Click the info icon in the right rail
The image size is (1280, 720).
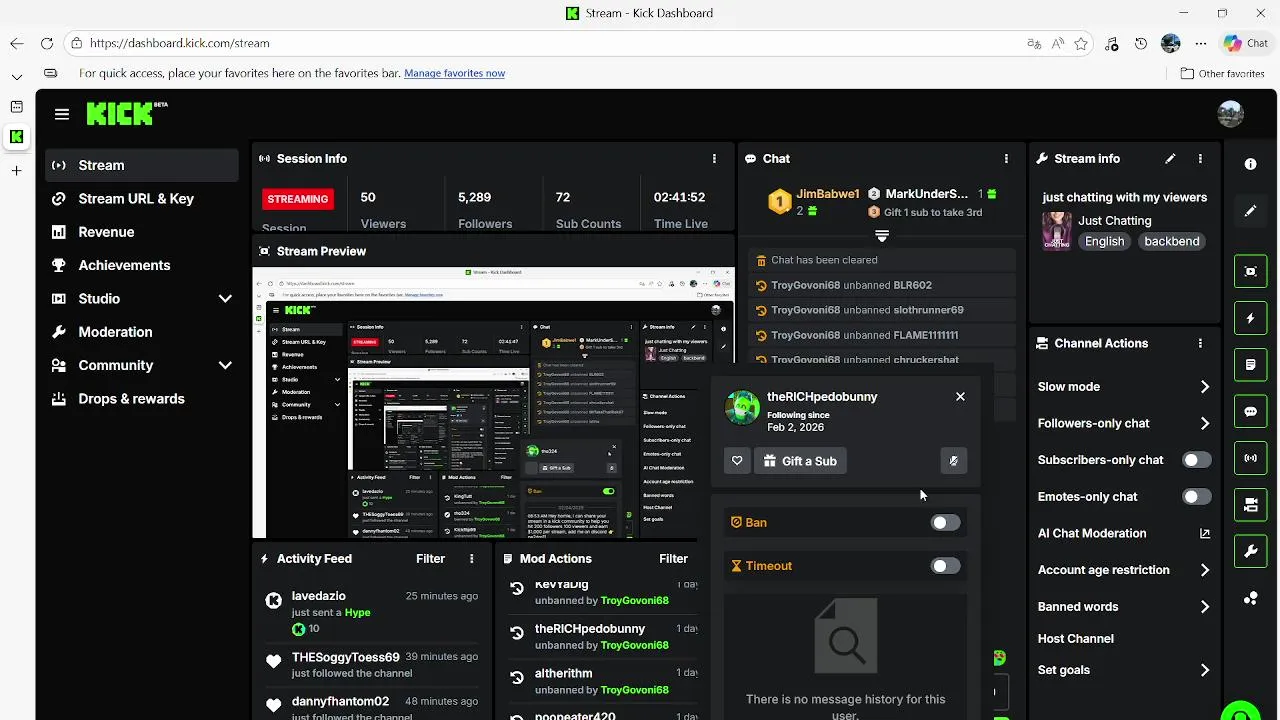tap(1250, 164)
